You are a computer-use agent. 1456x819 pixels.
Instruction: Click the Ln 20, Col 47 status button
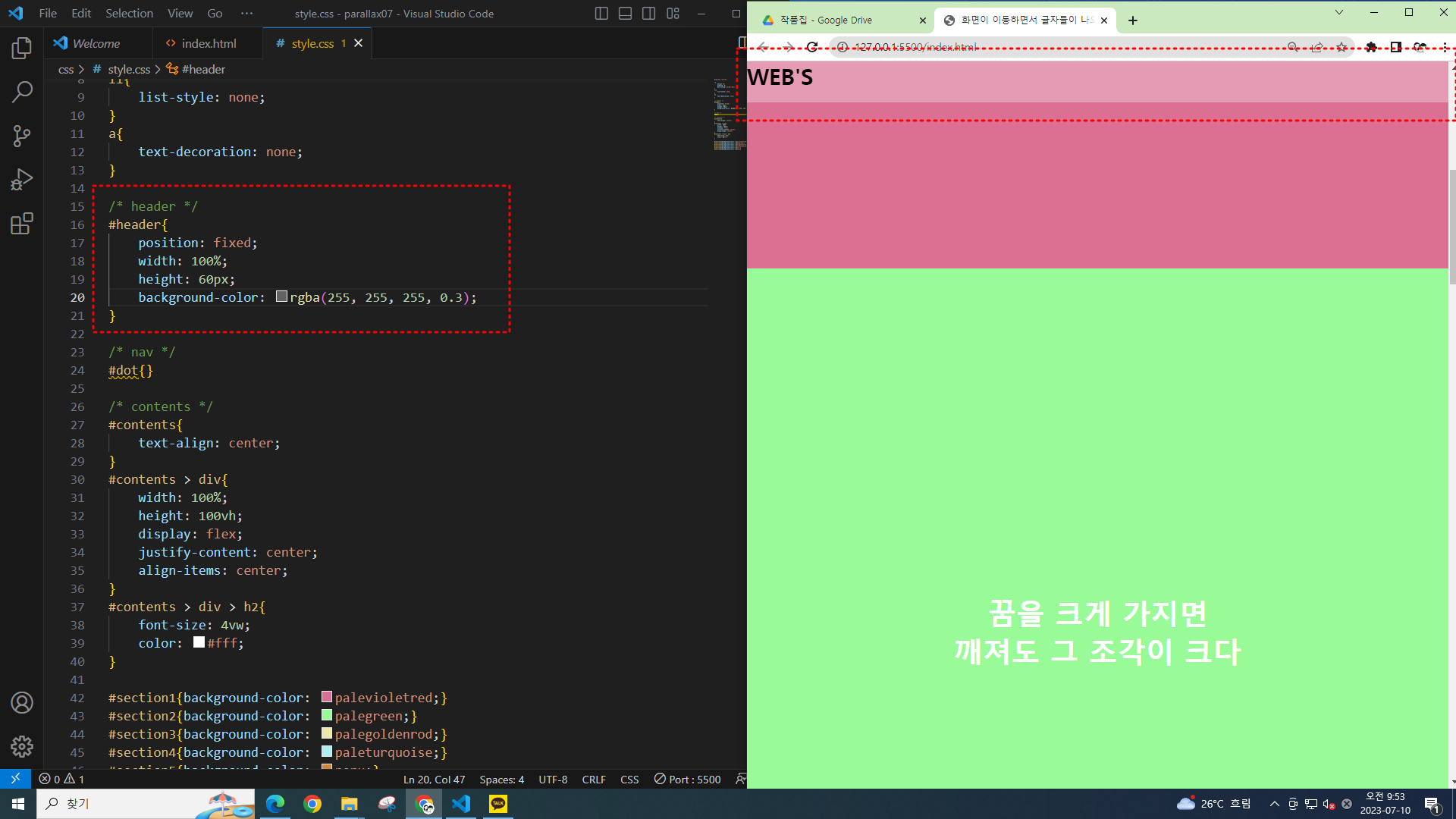(x=434, y=780)
